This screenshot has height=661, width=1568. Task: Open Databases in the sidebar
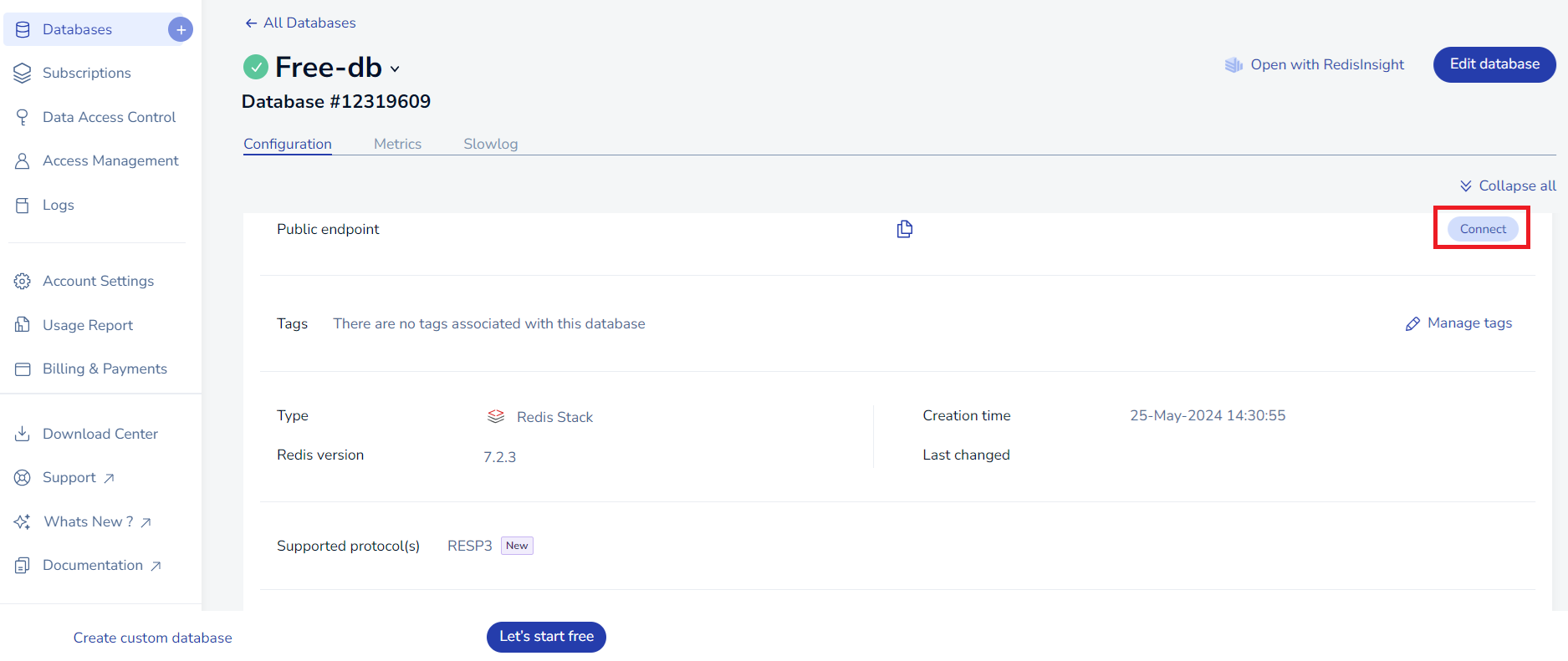[x=77, y=29]
